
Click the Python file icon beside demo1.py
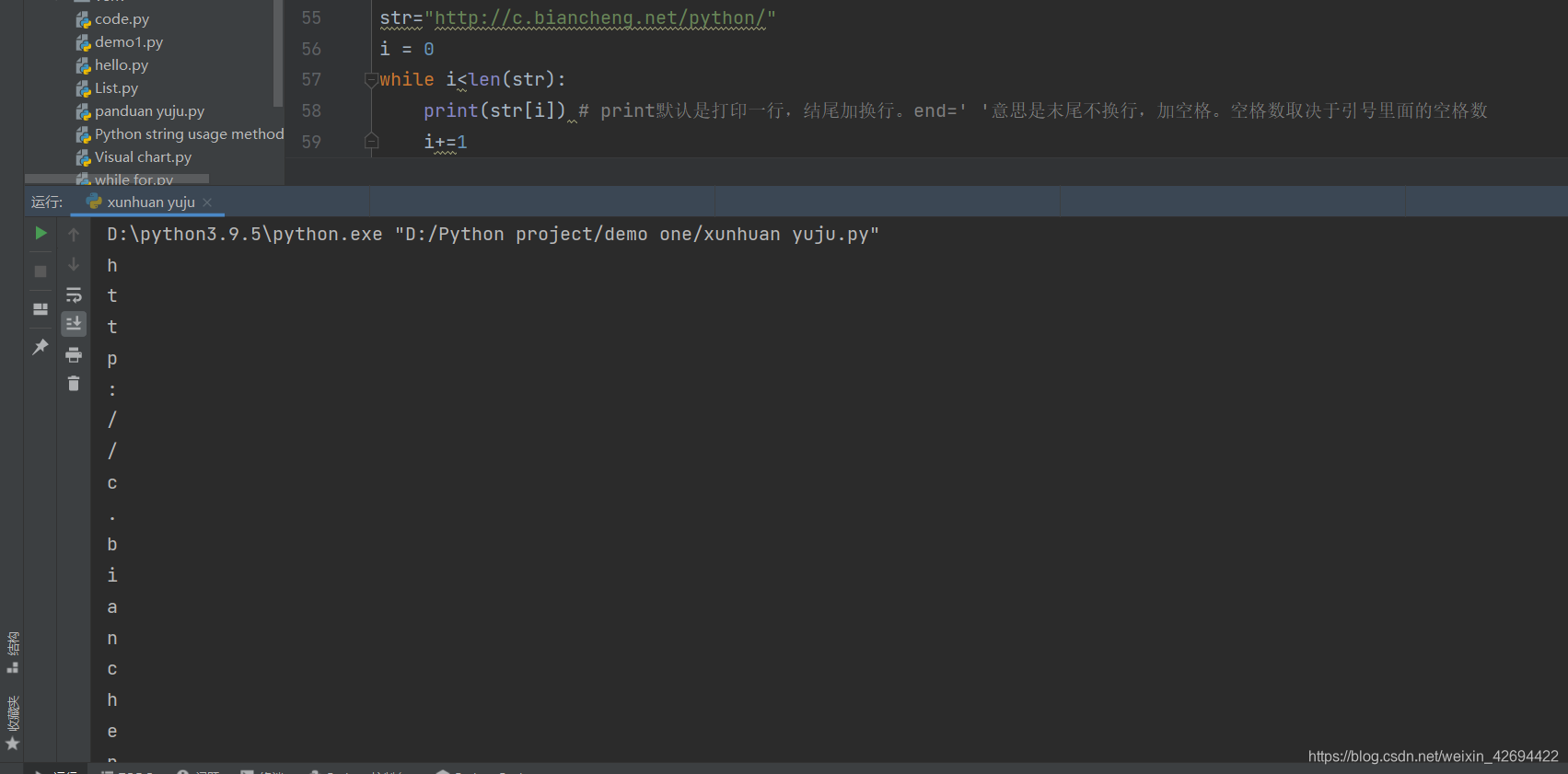pos(84,42)
